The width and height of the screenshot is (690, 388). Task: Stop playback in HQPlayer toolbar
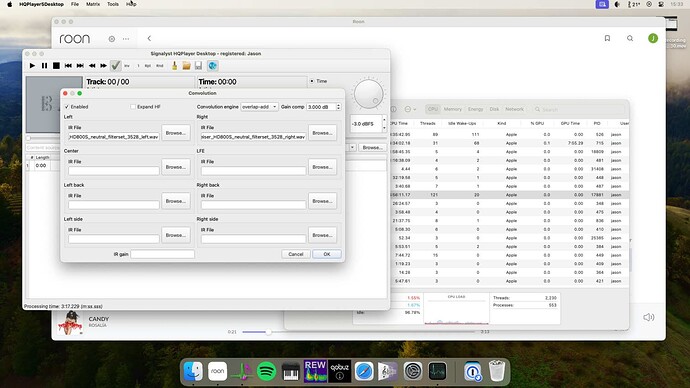point(56,66)
